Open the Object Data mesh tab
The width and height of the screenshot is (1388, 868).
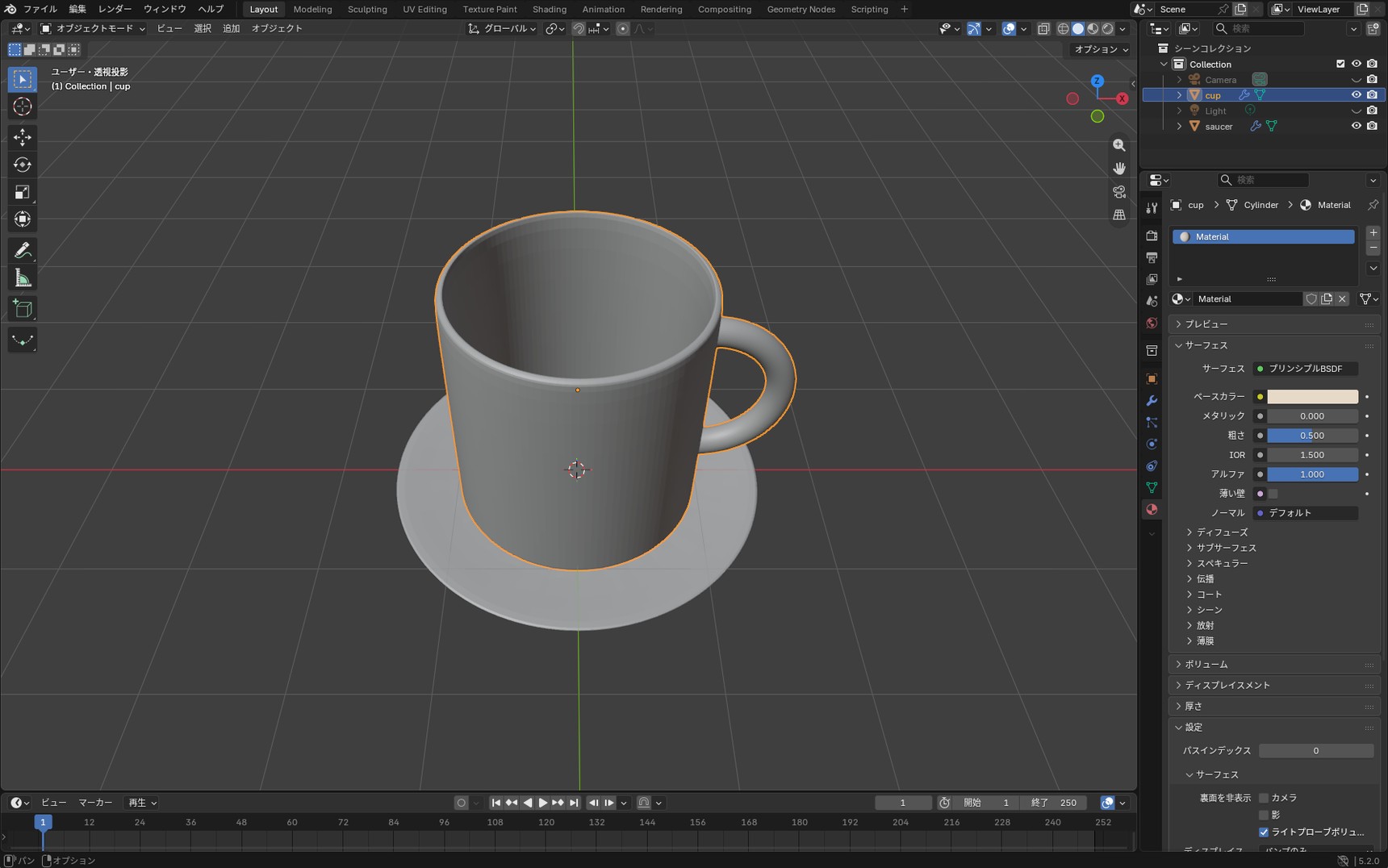coord(1152,487)
